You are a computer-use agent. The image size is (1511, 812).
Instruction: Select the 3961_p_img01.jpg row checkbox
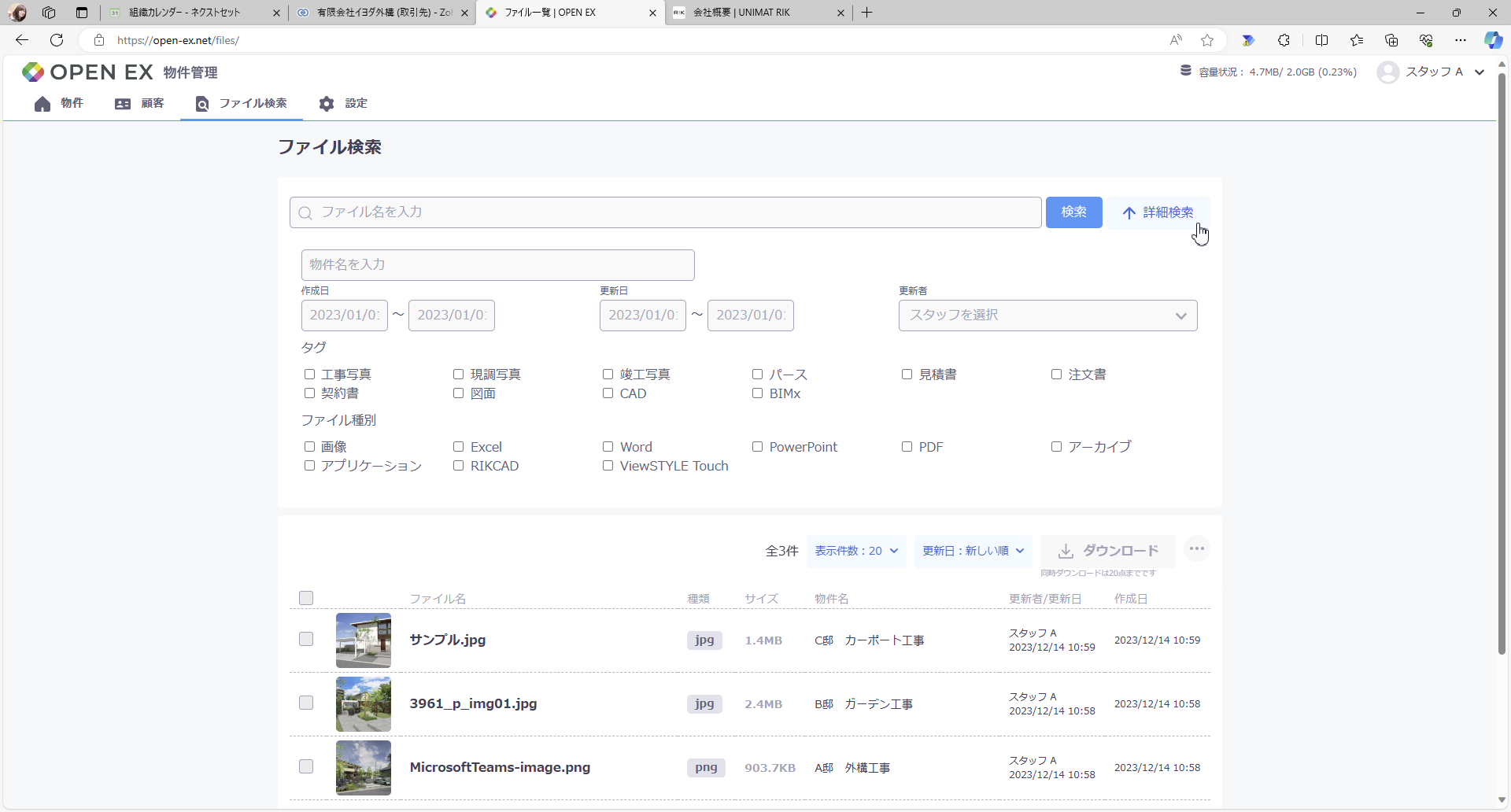point(306,703)
